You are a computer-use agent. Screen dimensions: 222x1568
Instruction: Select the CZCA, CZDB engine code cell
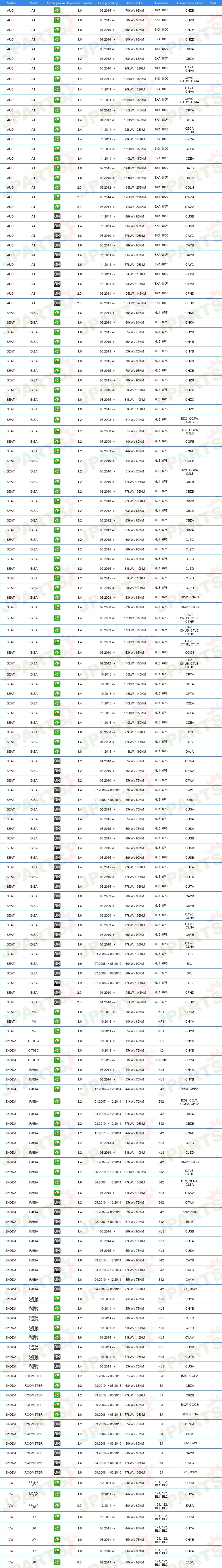[190, 130]
